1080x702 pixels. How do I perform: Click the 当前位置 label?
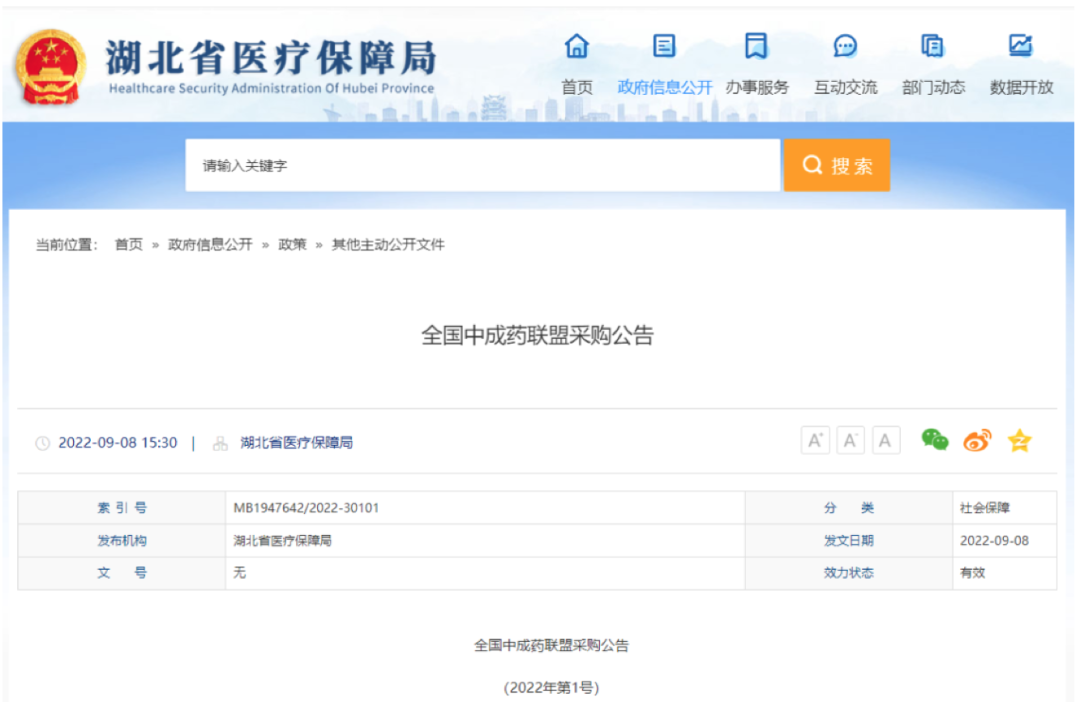[67, 245]
